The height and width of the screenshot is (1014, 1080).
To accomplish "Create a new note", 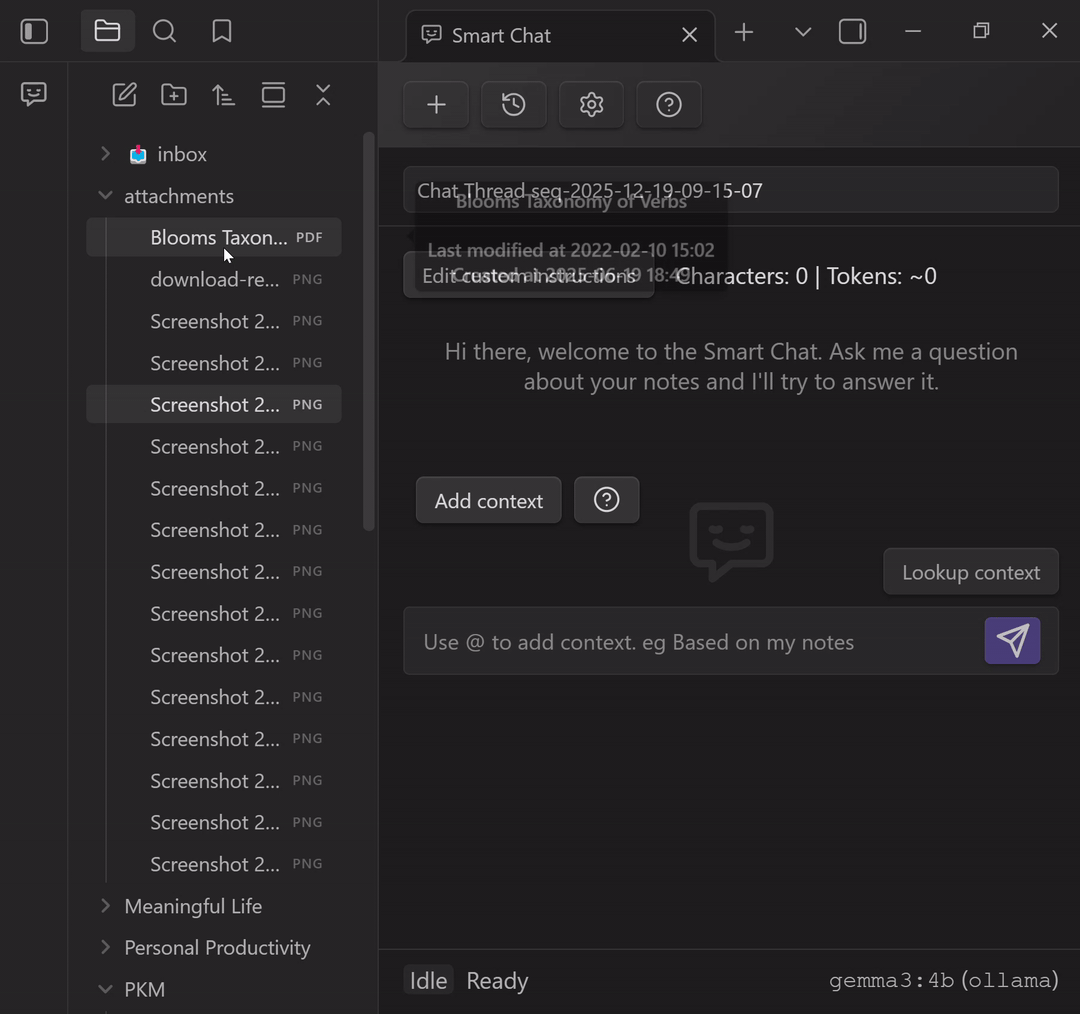I will tap(124, 95).
